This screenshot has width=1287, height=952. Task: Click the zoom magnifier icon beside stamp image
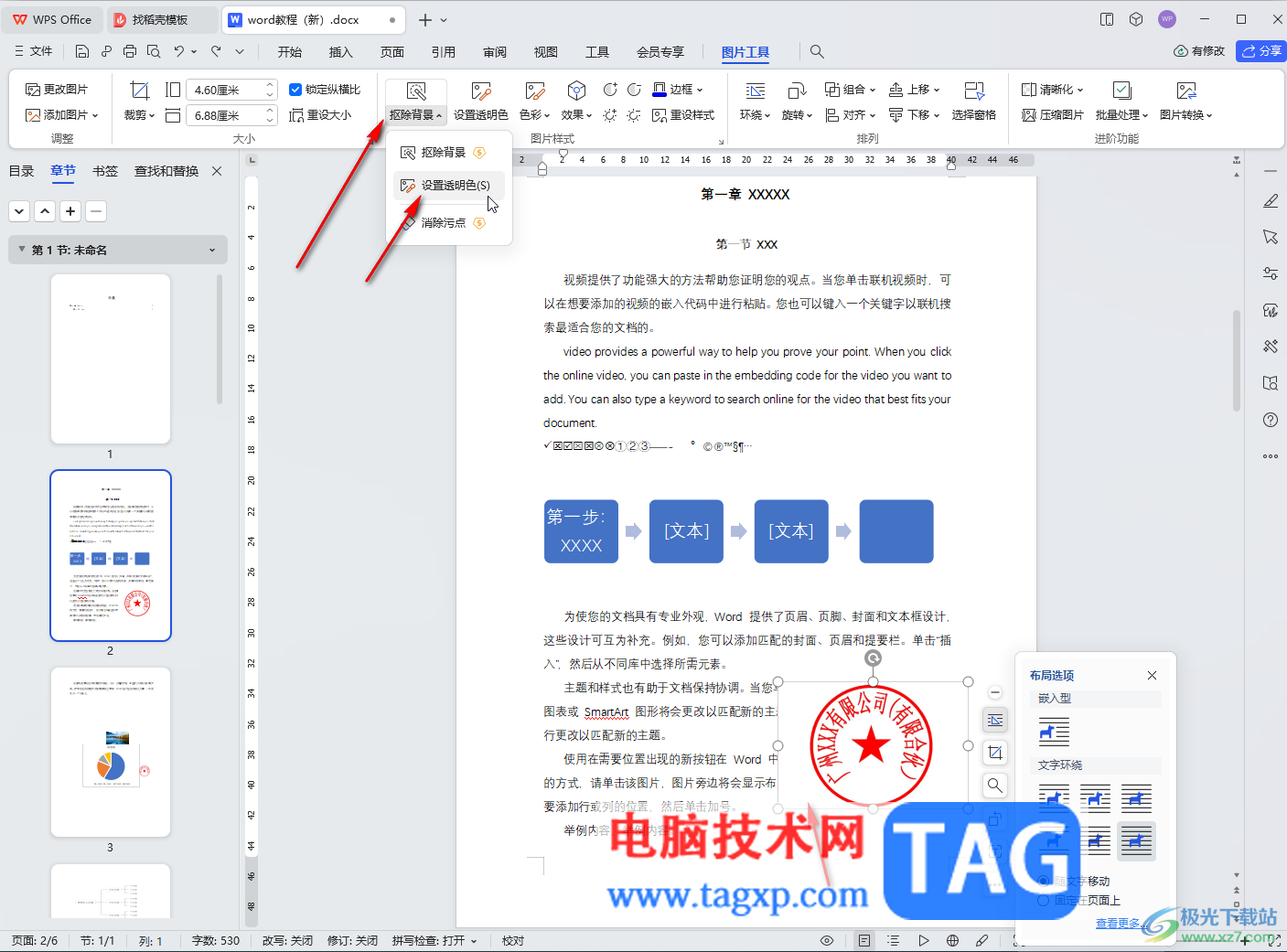(995, 786)
